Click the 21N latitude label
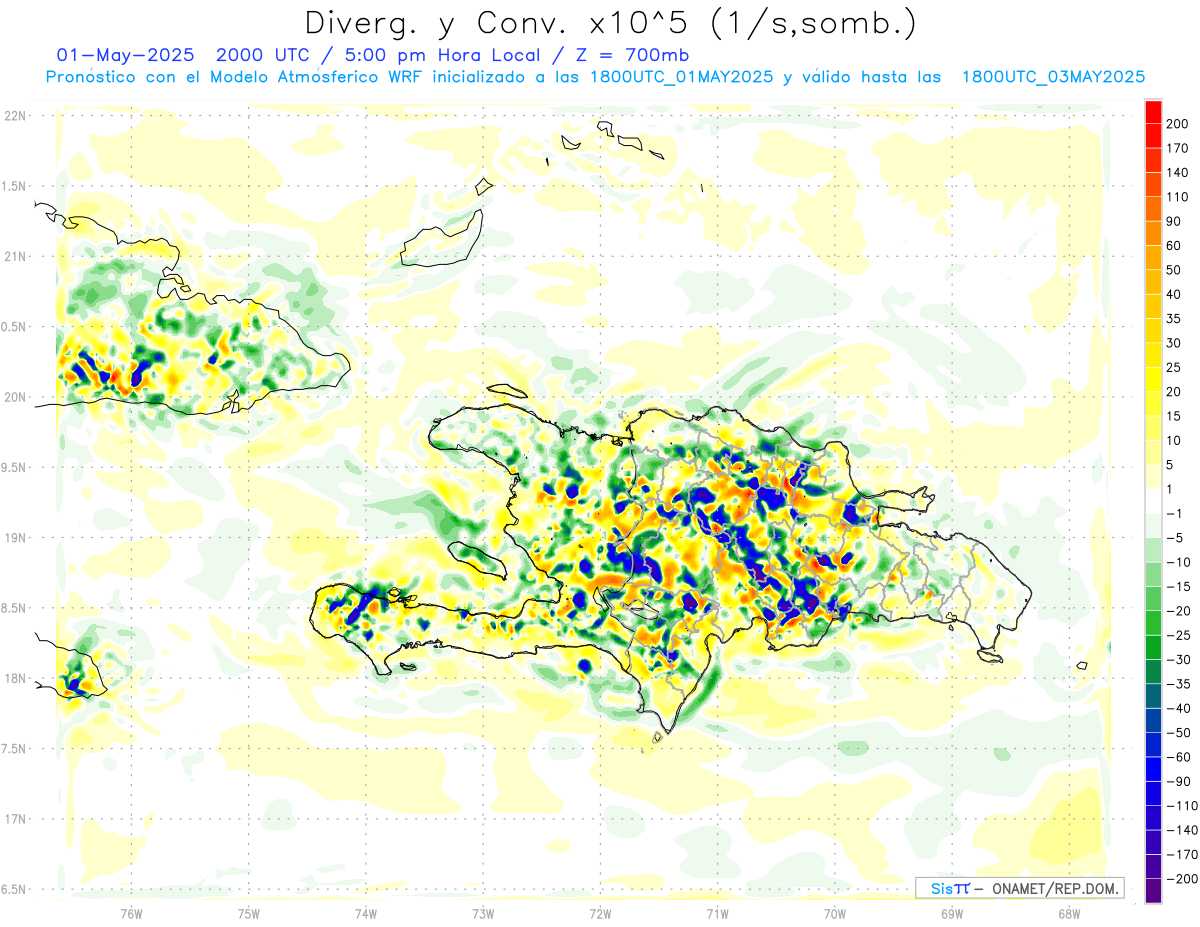The height and width of the screenshot is (927, 1200). [x=15, y=257]
